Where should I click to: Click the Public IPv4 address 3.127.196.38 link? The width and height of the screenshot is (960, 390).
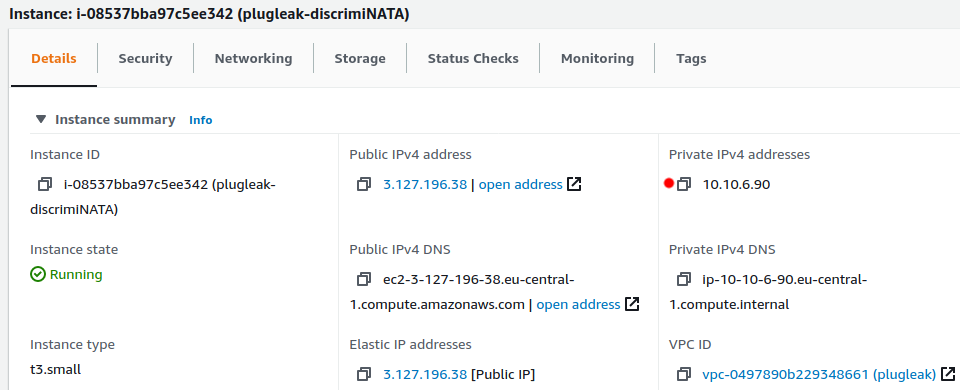click(425, 184)
